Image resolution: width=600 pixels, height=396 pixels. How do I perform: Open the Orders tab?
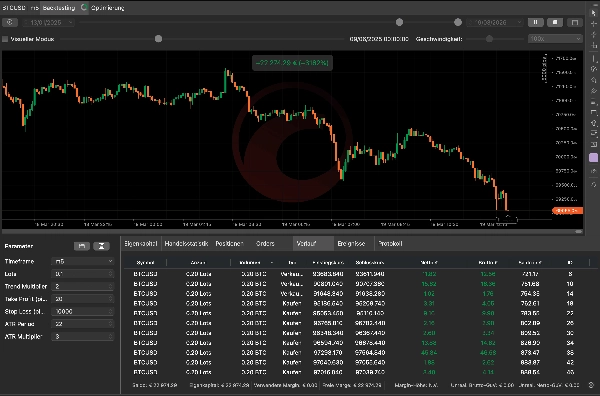[x=265, y=243]
